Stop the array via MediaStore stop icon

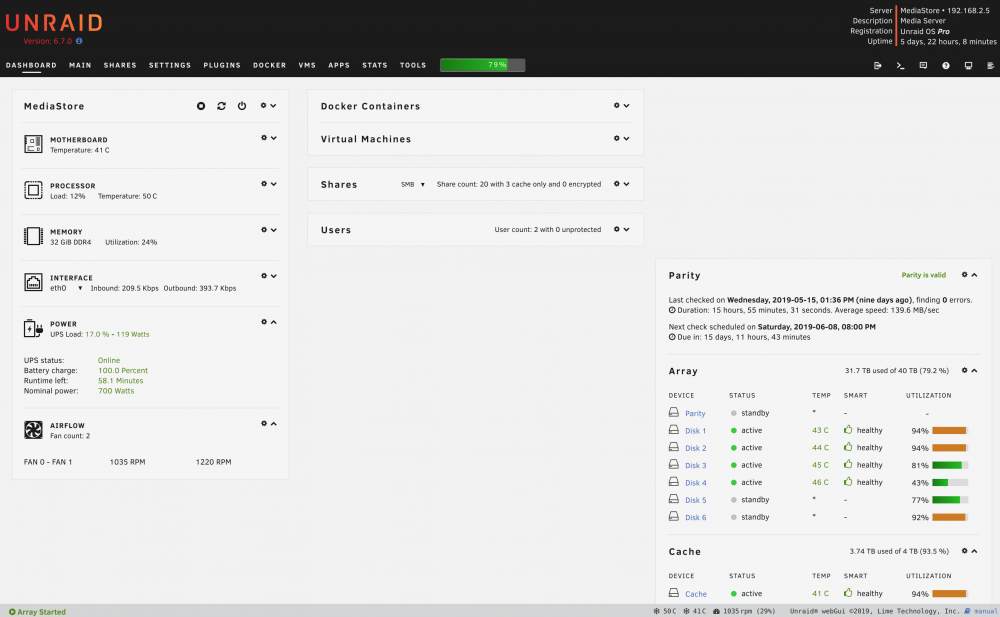coord(201,106)
